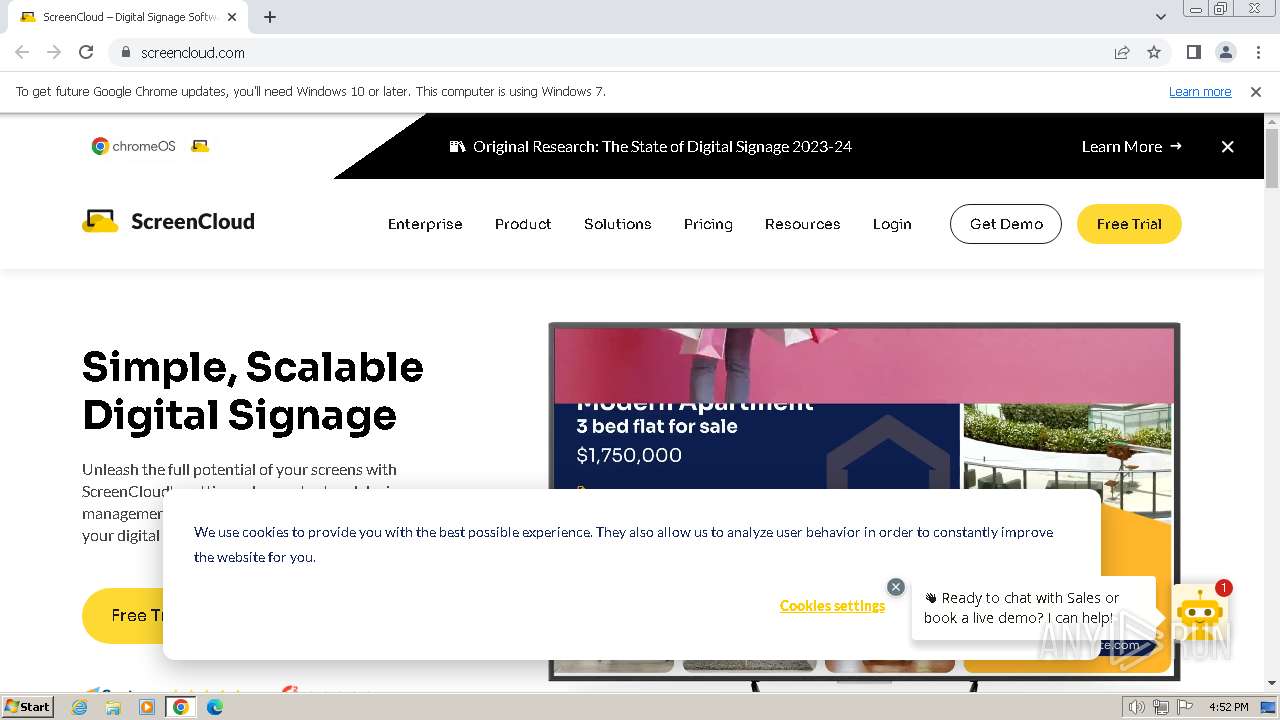Close the chat prompt bubble
Image resolution: width=1280 pixels, height=720 pixels.
pyautogui.click(x=896, y=587)
